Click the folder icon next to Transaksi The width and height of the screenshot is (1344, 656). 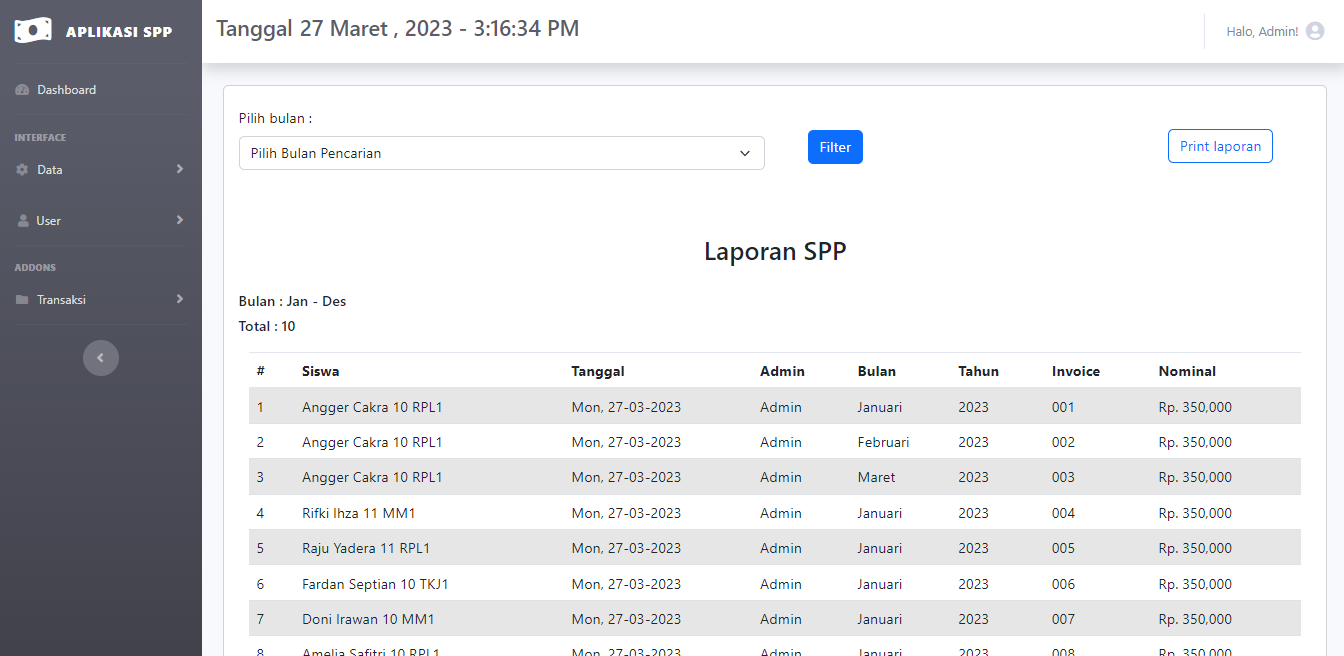click(22, 299)
